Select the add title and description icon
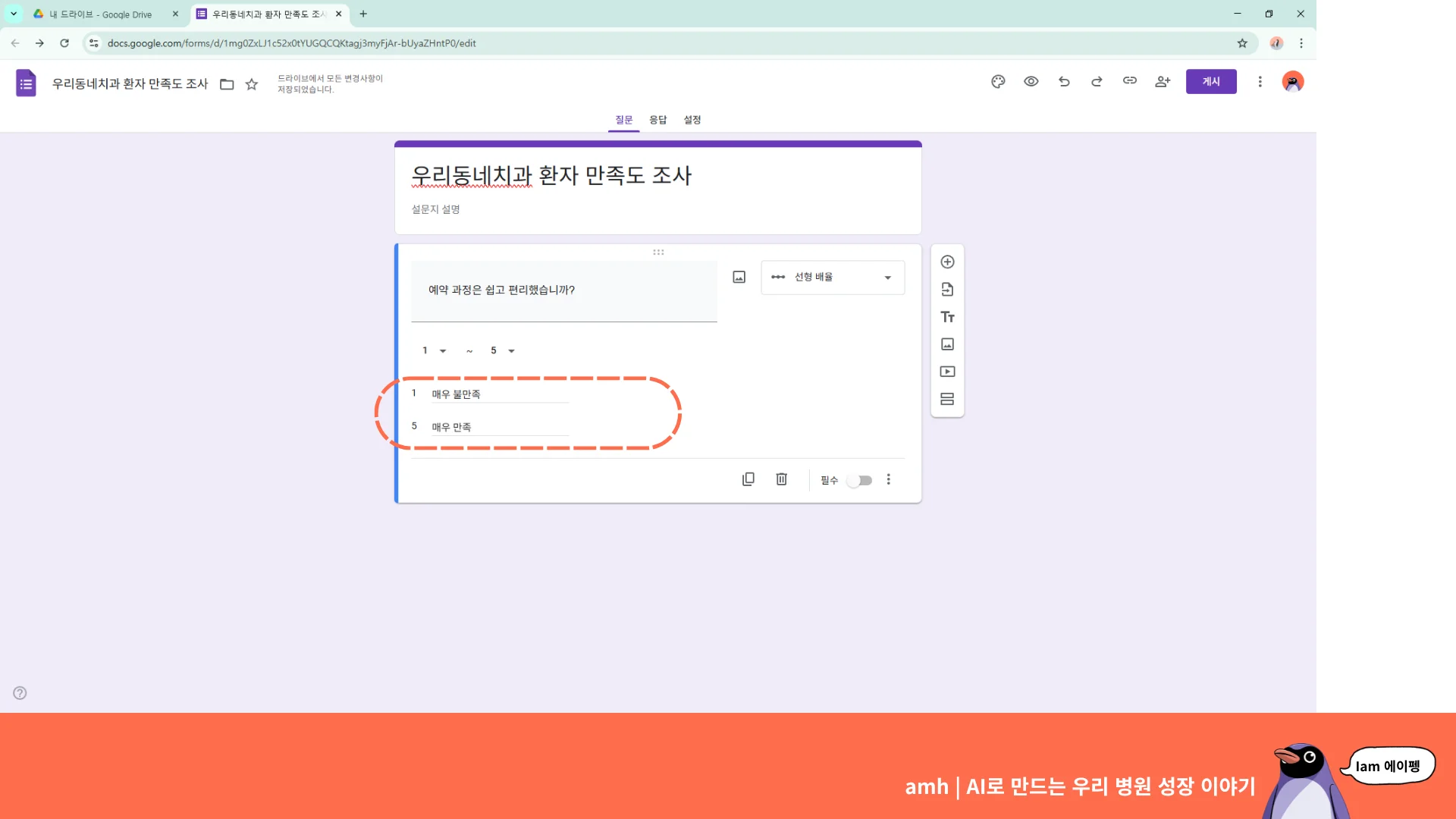 pos(947,316)
